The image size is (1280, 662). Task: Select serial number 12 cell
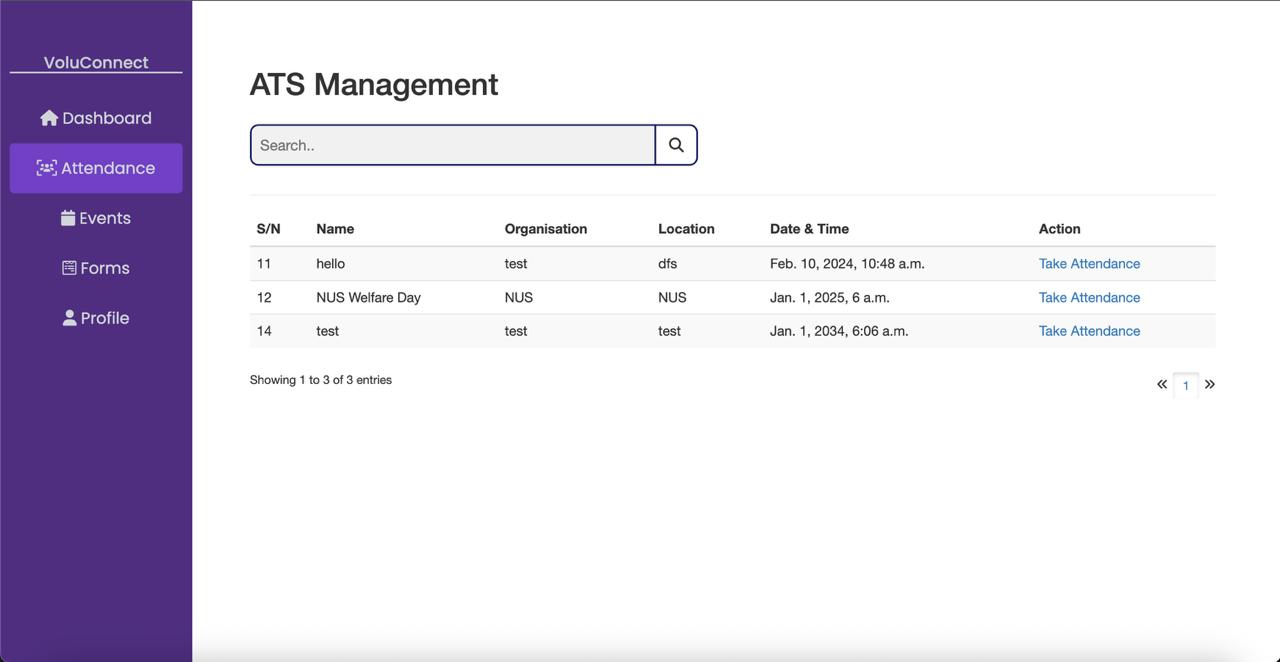264,298
